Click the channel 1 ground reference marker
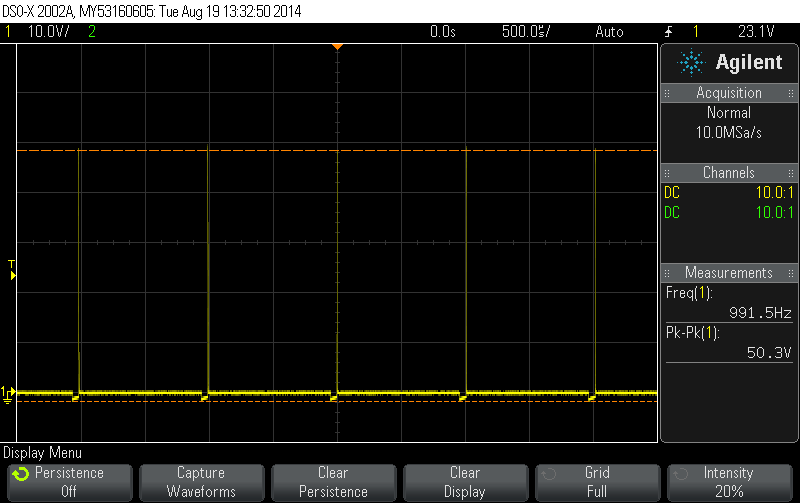800x503 pixels. pos(8,394)
